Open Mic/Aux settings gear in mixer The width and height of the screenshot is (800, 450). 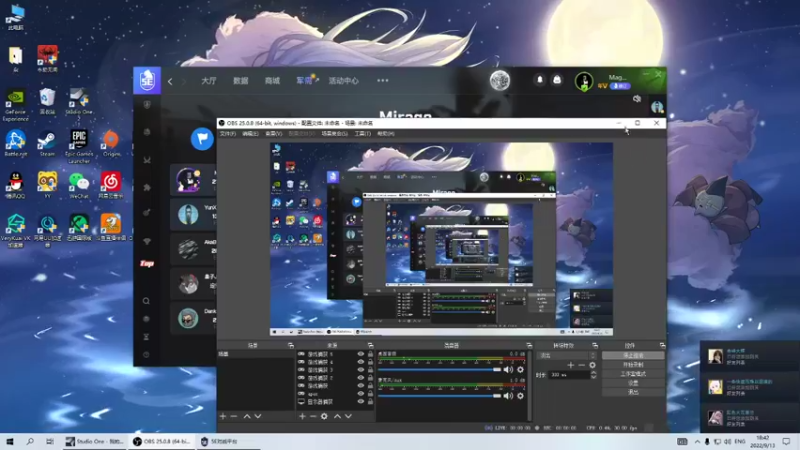pyautogui.click(x=520, y=396)
